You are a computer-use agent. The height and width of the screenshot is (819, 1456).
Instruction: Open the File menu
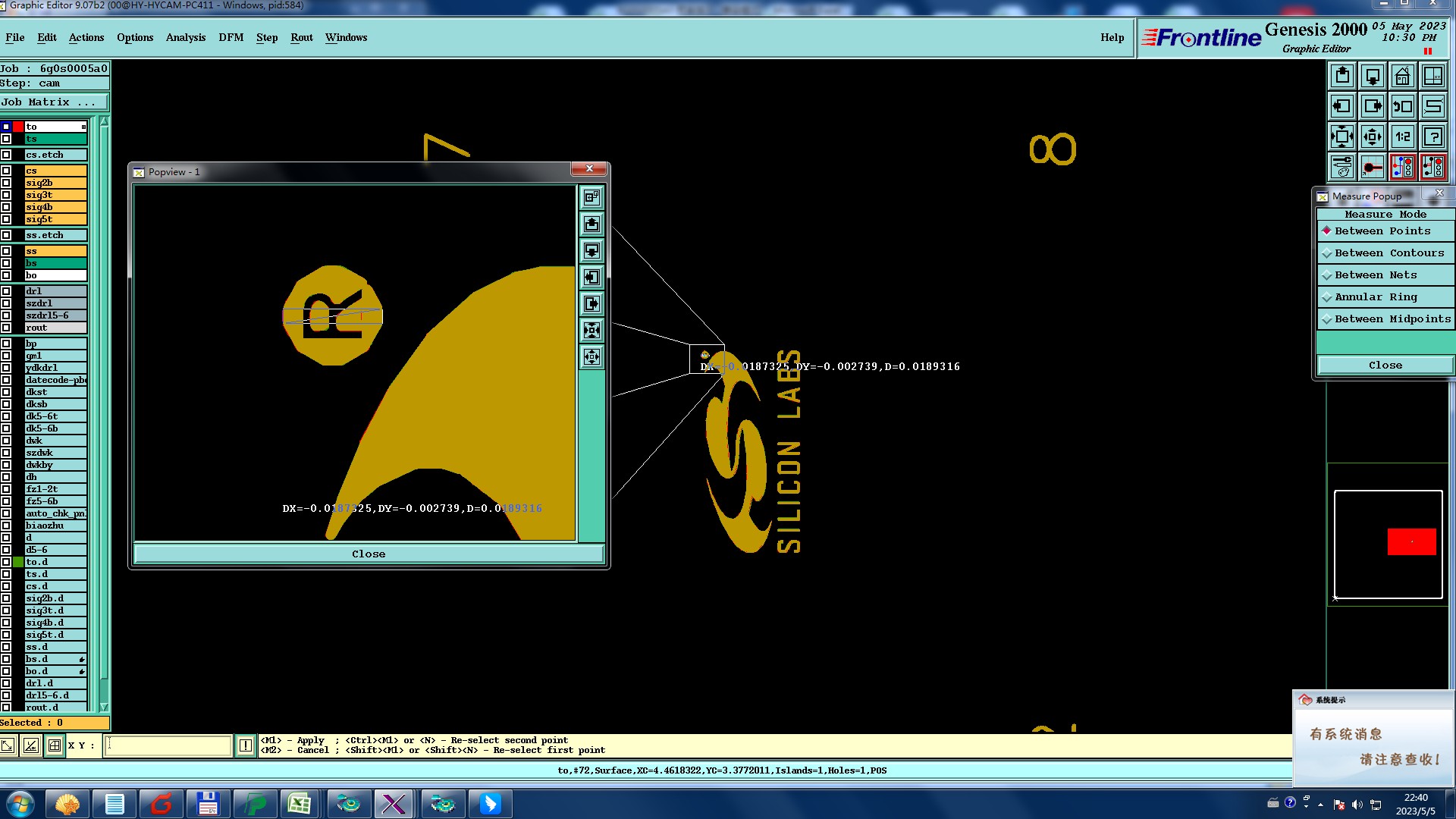pos(15,37)
